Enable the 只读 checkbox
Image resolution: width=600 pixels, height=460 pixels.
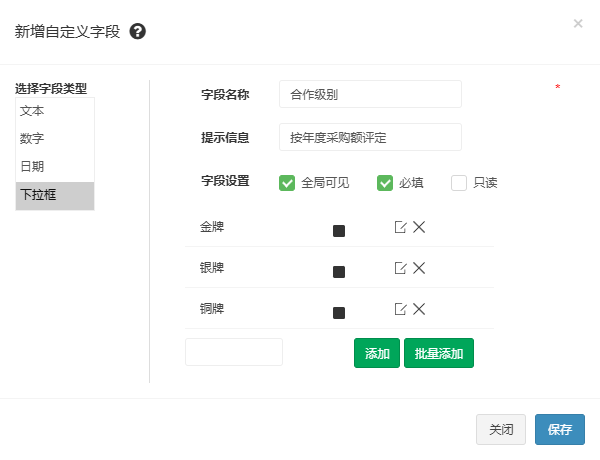tap(459, 183)
